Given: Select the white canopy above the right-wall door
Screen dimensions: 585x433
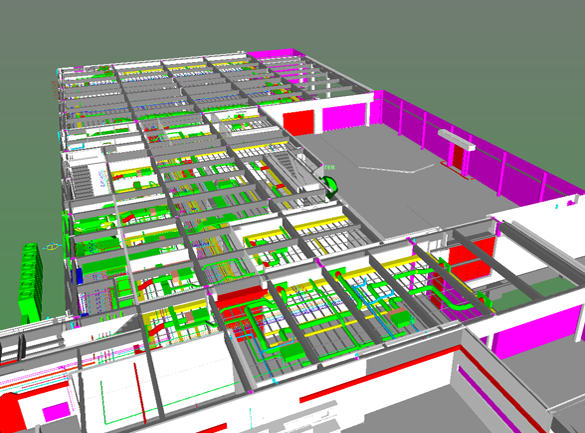Looking at the screenshot, I should 457,139.
